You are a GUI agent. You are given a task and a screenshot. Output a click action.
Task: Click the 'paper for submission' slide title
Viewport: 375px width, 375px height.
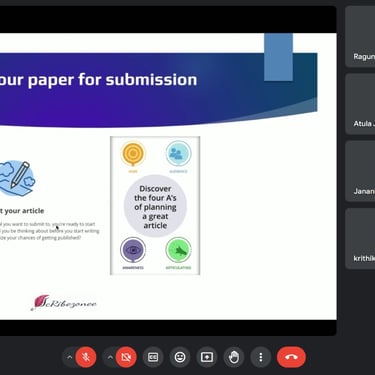coord(112,80)
